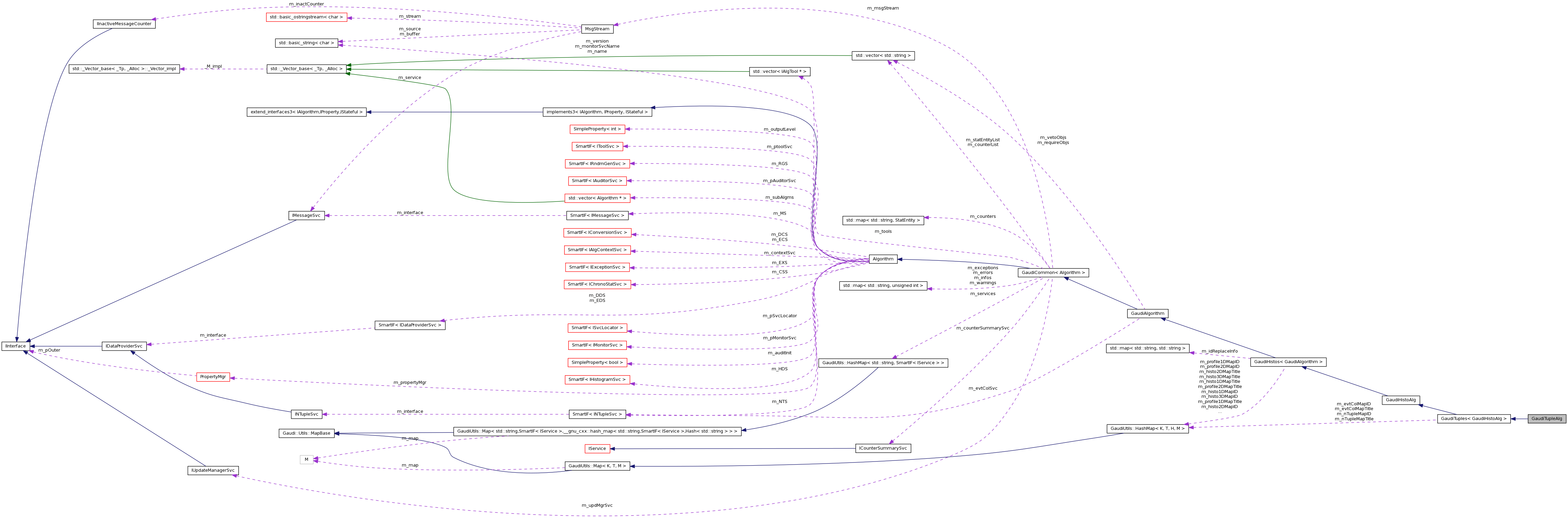
Task: Select the ICounterSummarySvc class node
Action: (x=883, y=448)
